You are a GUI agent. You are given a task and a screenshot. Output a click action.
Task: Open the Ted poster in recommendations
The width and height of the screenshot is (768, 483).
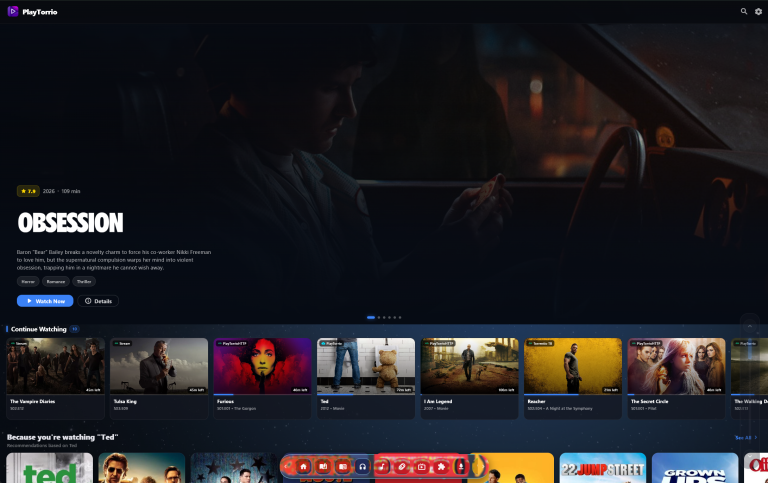49,468
